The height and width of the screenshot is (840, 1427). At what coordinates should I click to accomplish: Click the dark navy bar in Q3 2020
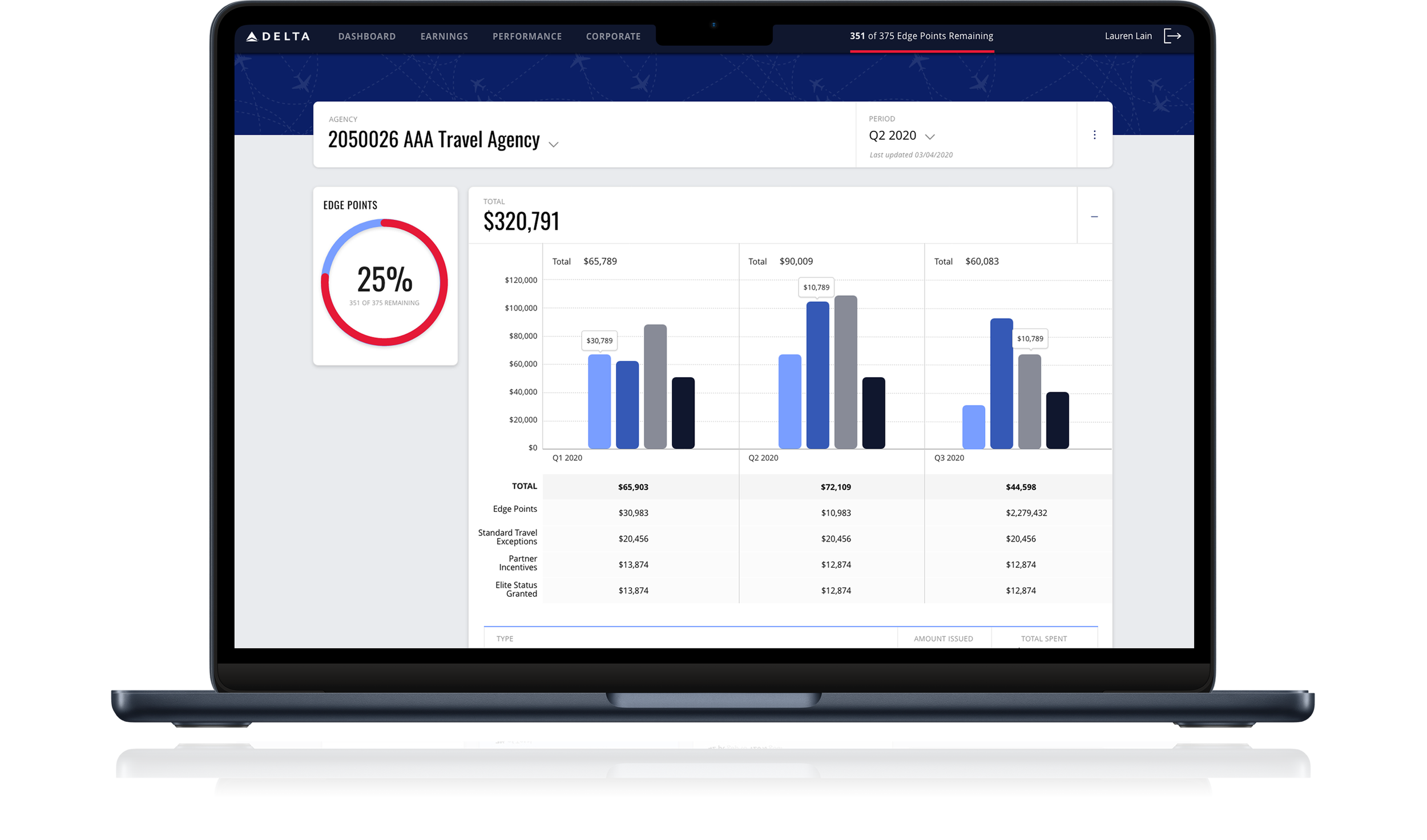pos(1057,420)
